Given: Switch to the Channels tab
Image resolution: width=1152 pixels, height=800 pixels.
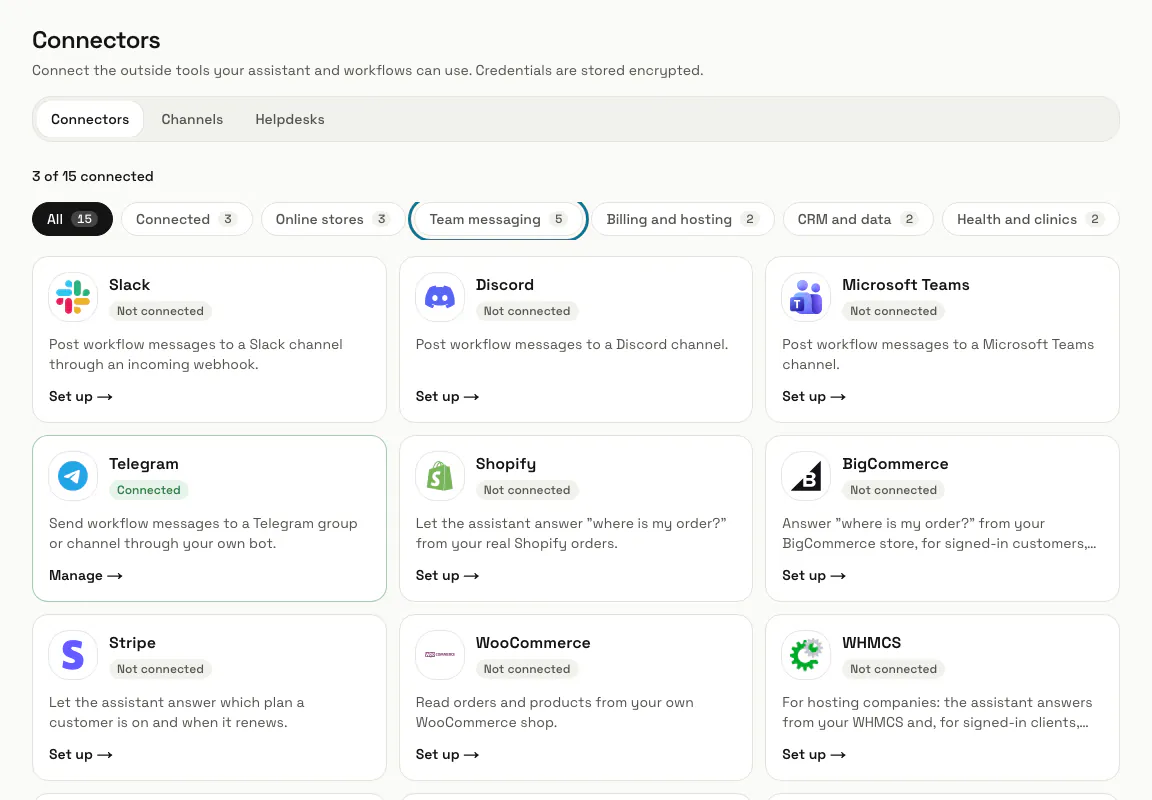Looking at the screenshot, I should pyautogui.click(x=192, y=119).
